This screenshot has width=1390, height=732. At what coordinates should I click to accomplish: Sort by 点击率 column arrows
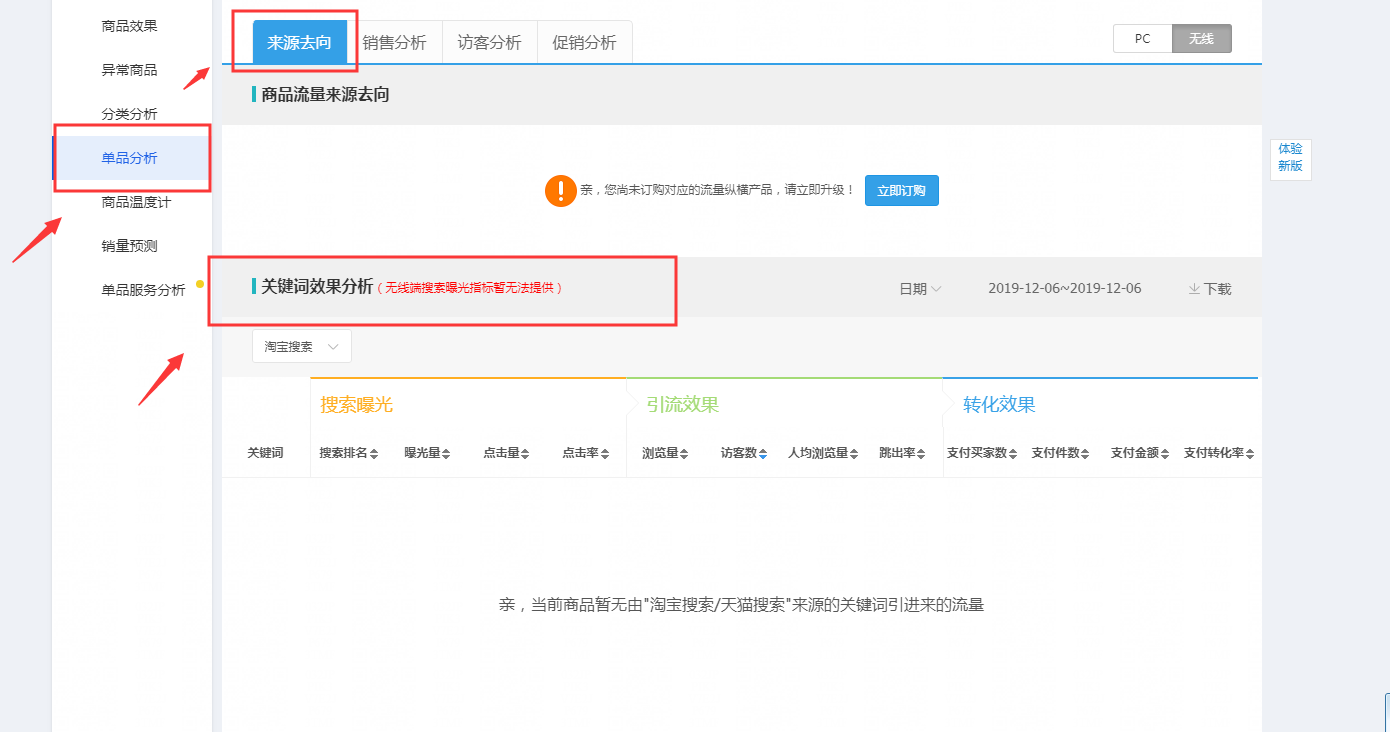pyautogui.click(x=605, y=454)
